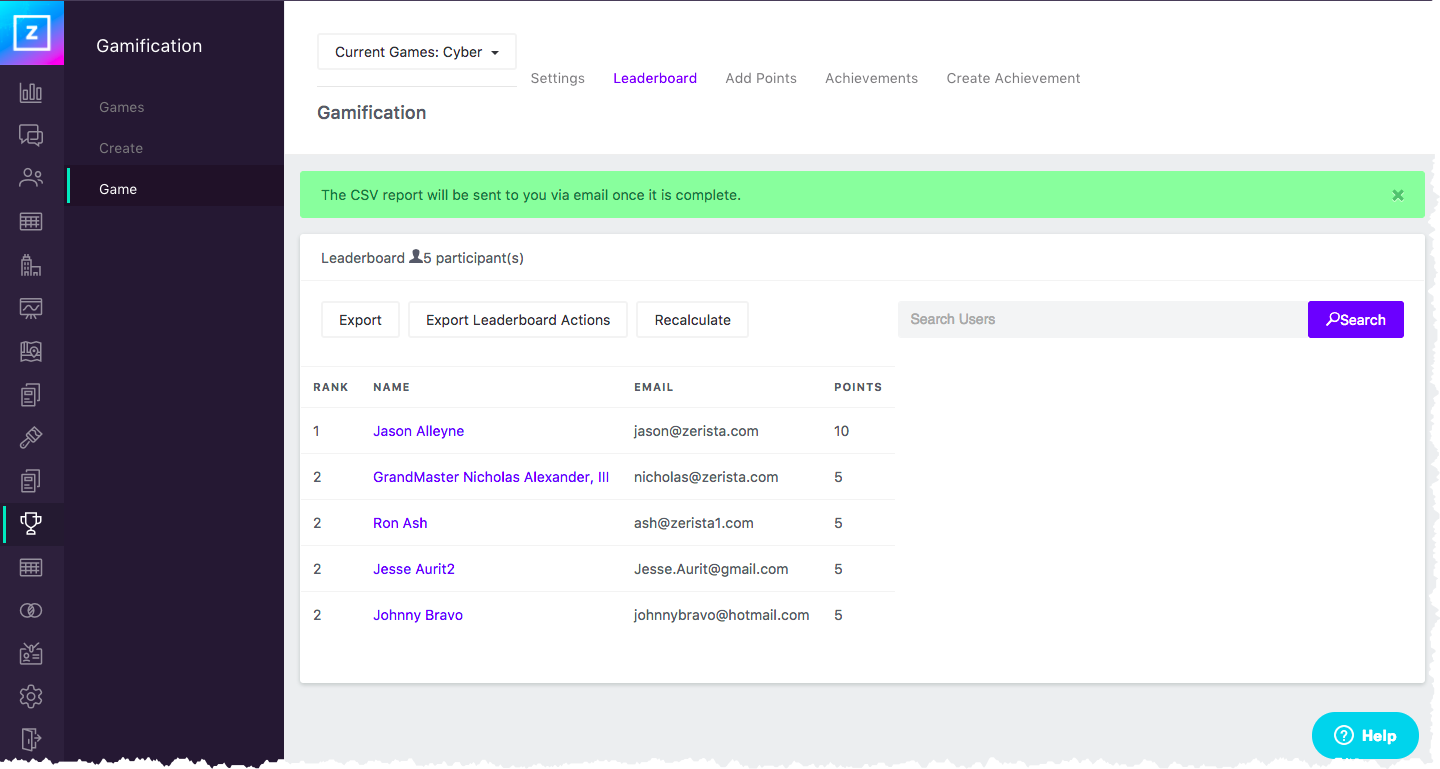Open Ron Ash's profile link

point(400,523)
